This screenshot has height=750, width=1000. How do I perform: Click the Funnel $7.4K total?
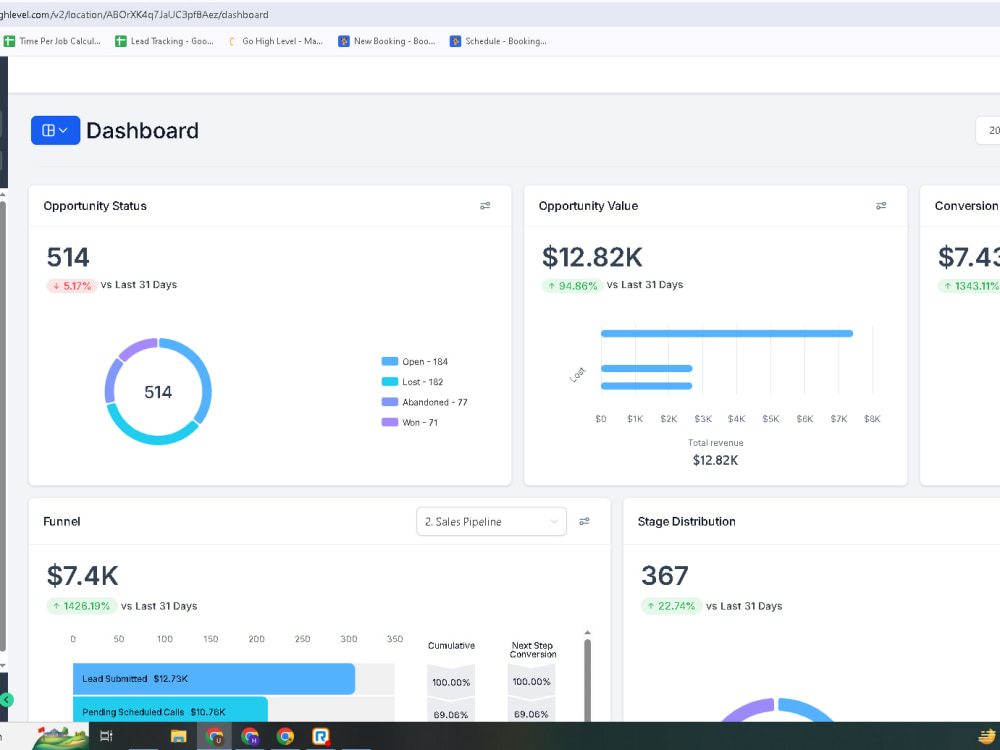point(82,575)
